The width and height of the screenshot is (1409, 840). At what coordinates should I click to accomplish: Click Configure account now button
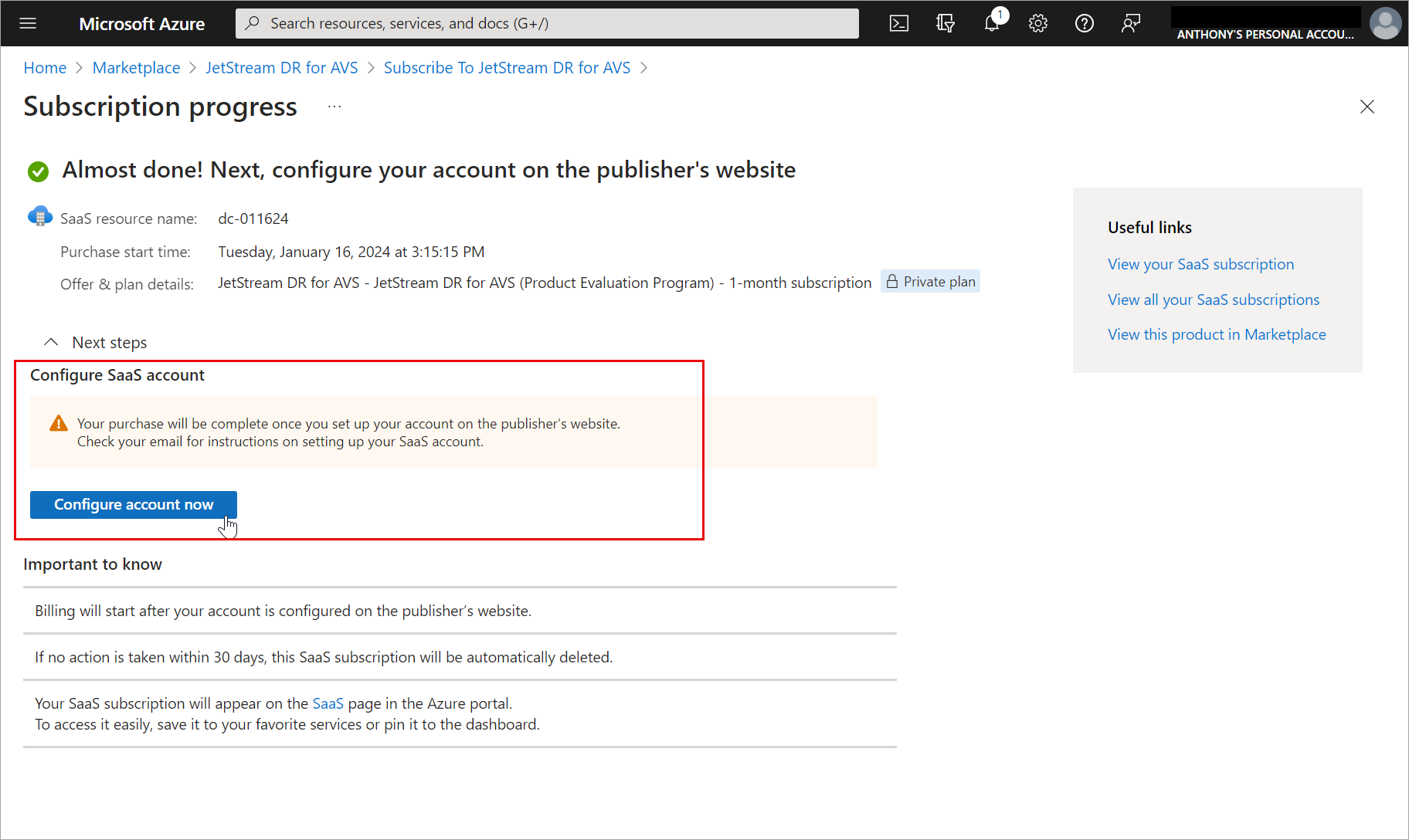click(x=133, y=505)
